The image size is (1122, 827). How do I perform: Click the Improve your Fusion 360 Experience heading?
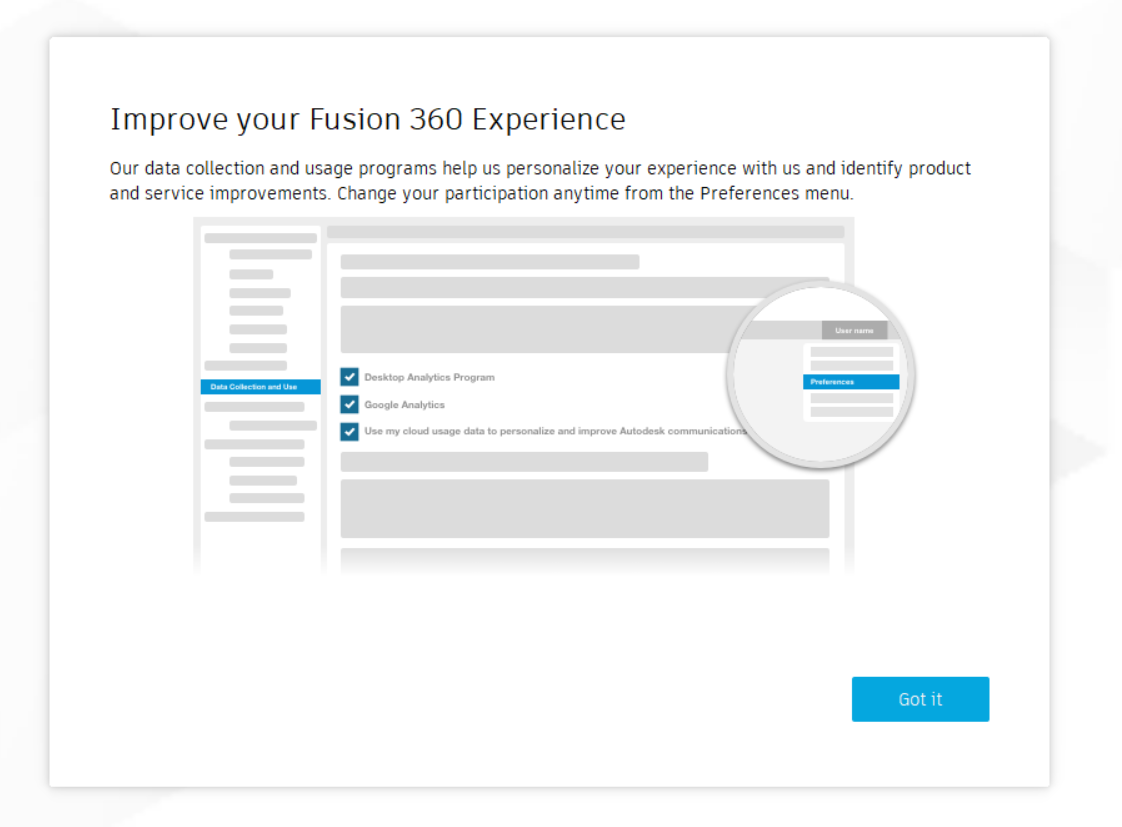(x=368, y=119)
